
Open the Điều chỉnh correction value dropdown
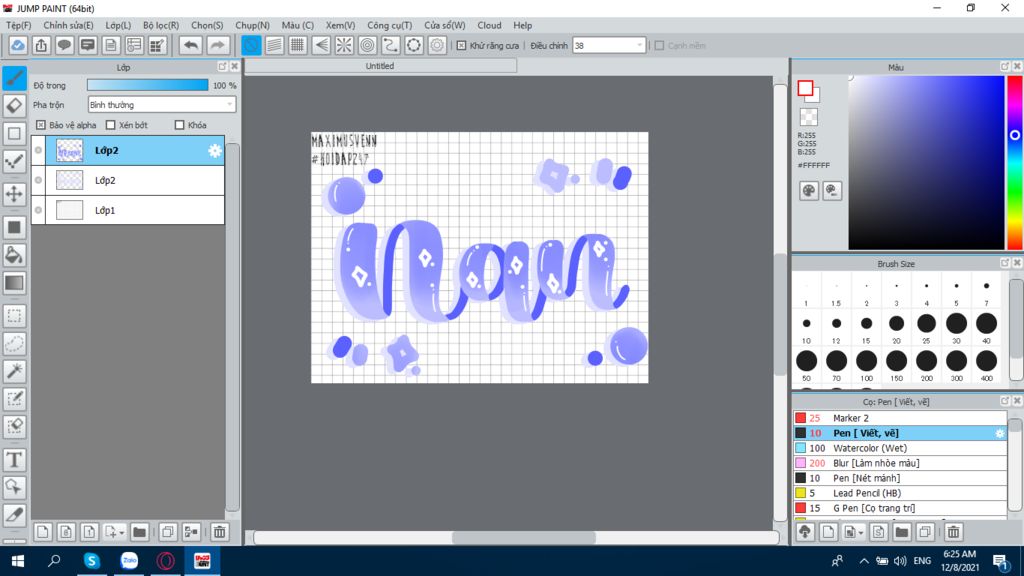click(x=609, y=46)
